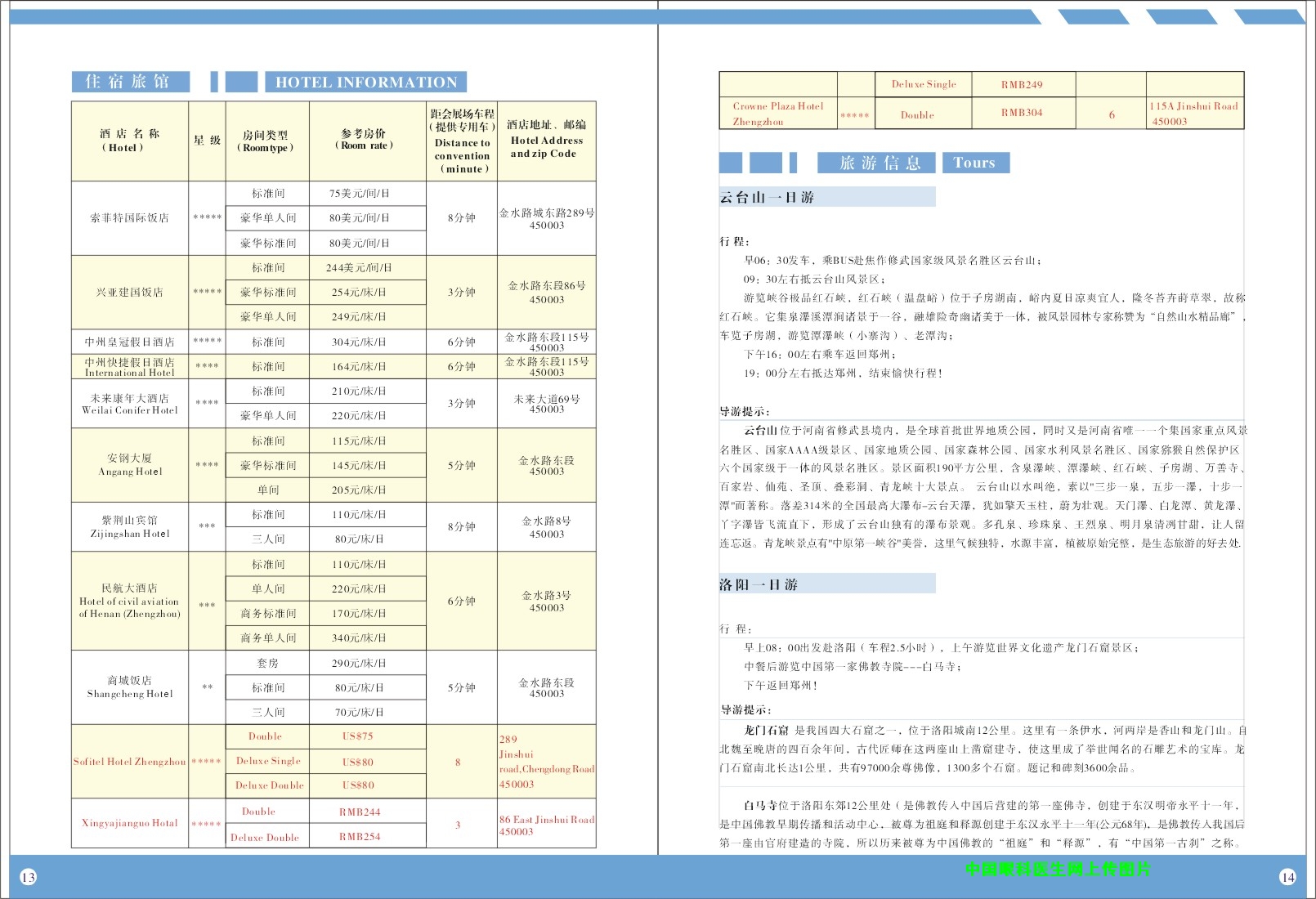Select the US$75 rate cell
The image size is (1316, 899).
click(x=358, y=736)
